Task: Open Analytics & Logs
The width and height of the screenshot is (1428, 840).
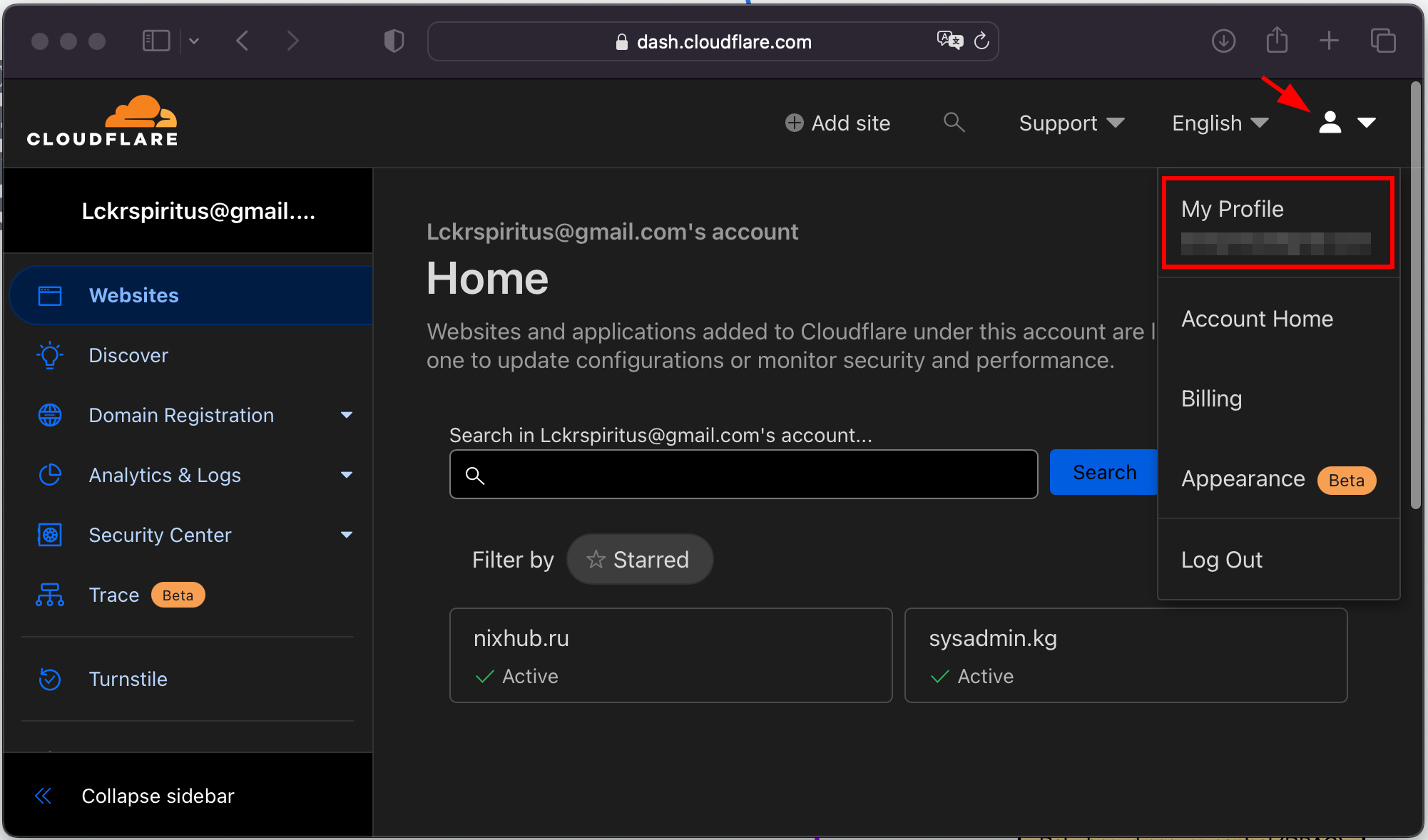Action: (165, 475)
